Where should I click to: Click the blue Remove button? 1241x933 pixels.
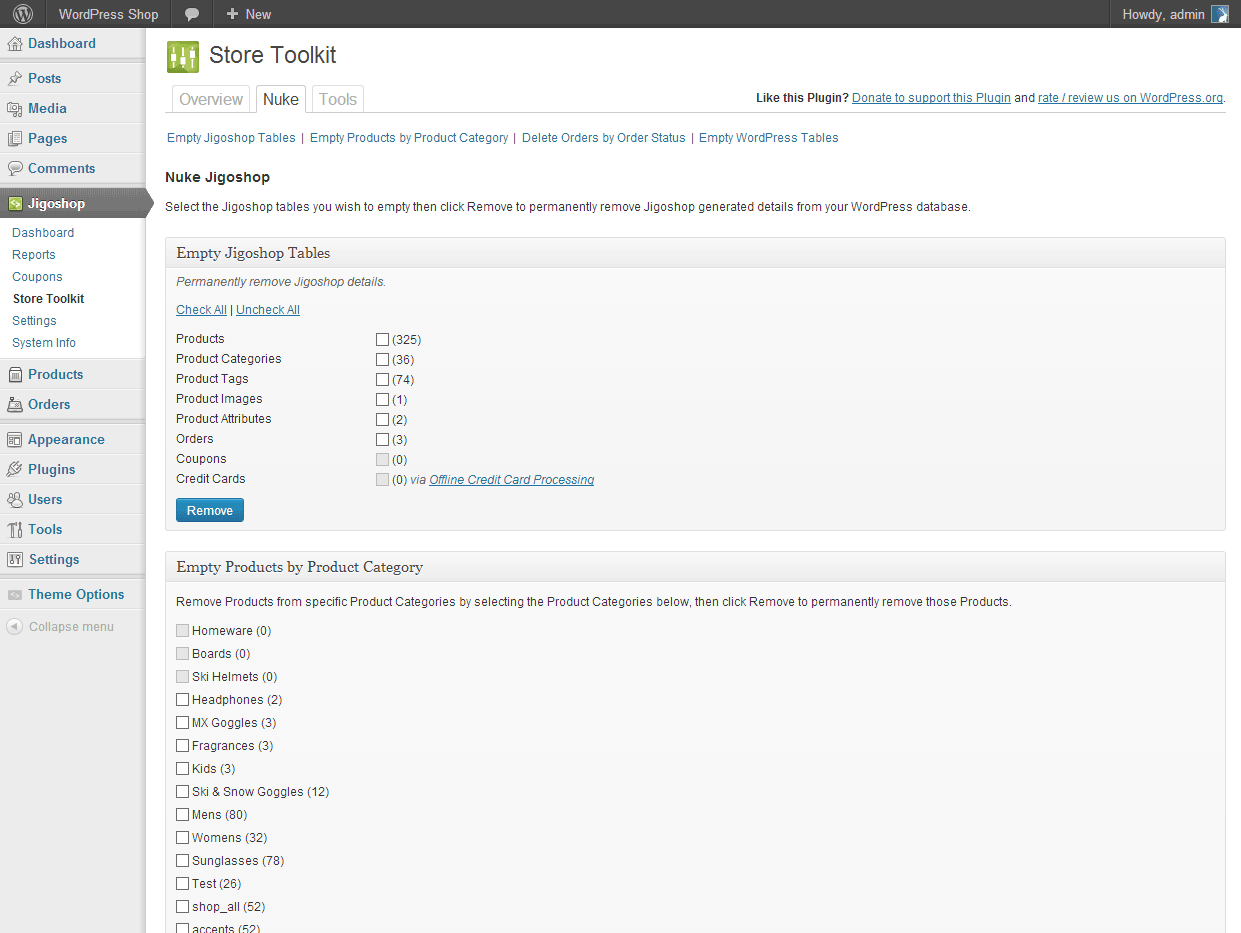(x=210, y=511)
